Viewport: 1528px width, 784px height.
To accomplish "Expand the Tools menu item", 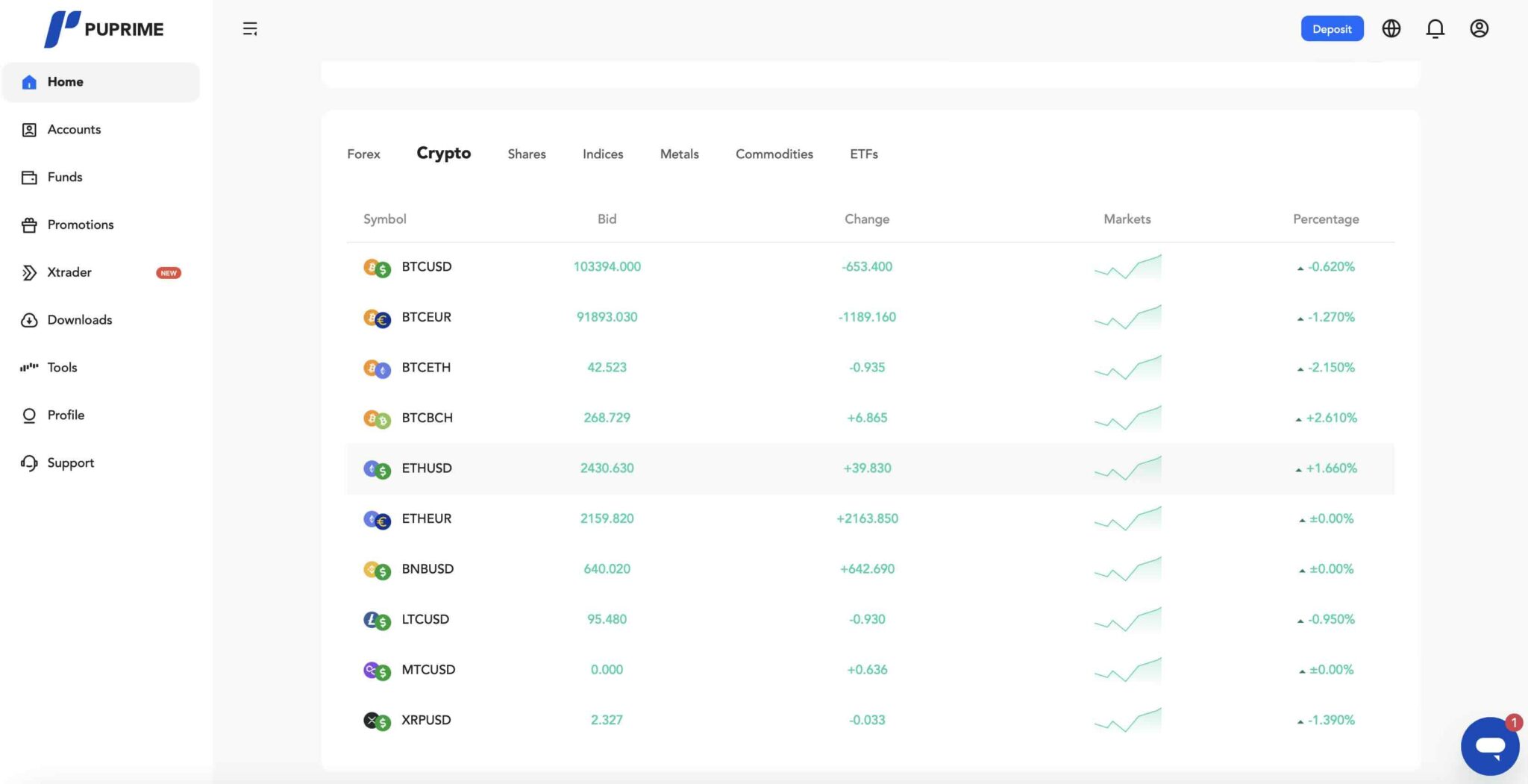I will [x=62, y=368].
